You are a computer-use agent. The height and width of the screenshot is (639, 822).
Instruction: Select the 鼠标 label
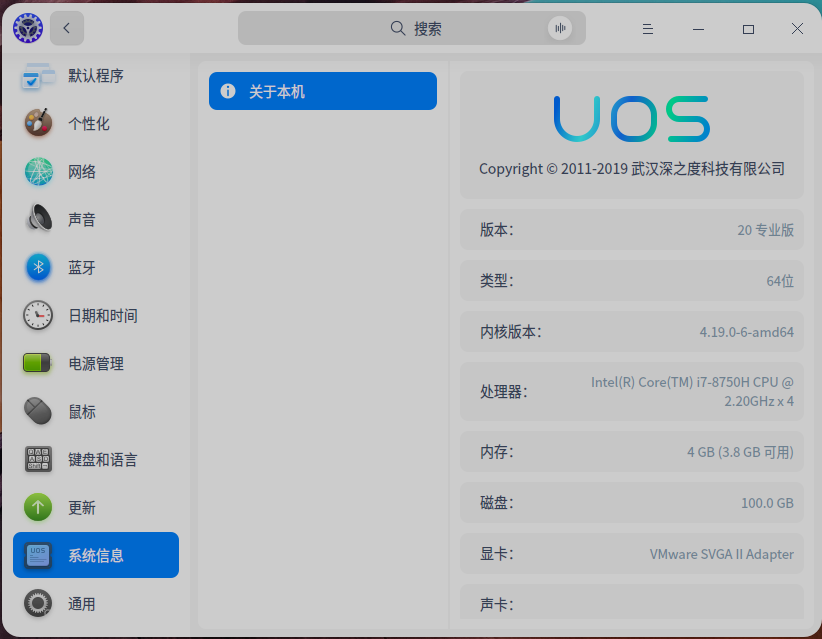point(82,412)
